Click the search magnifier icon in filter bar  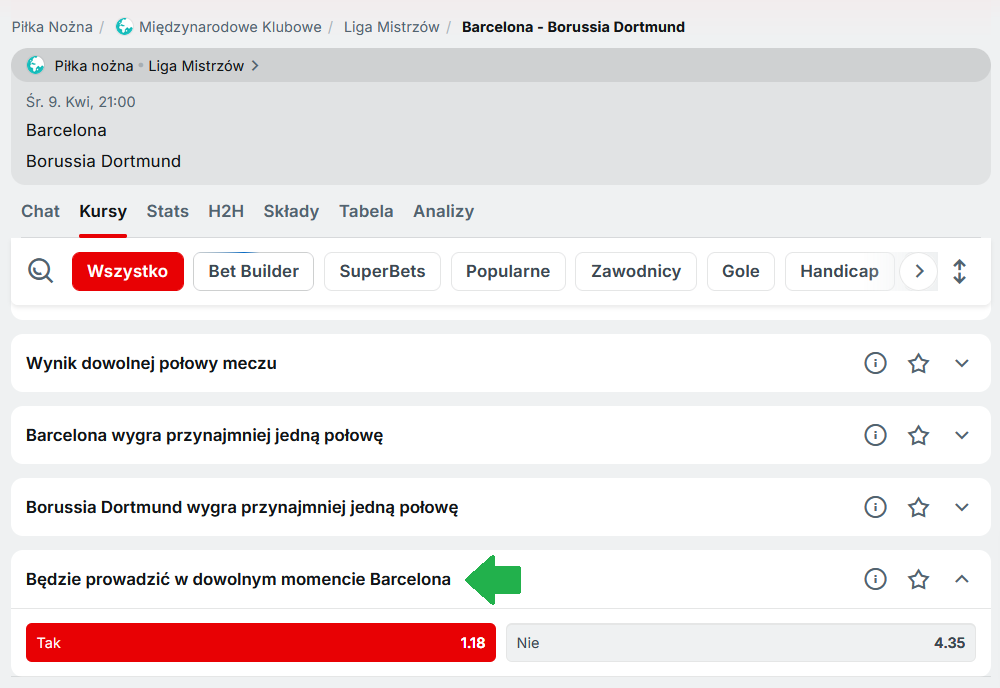point(40,271)
